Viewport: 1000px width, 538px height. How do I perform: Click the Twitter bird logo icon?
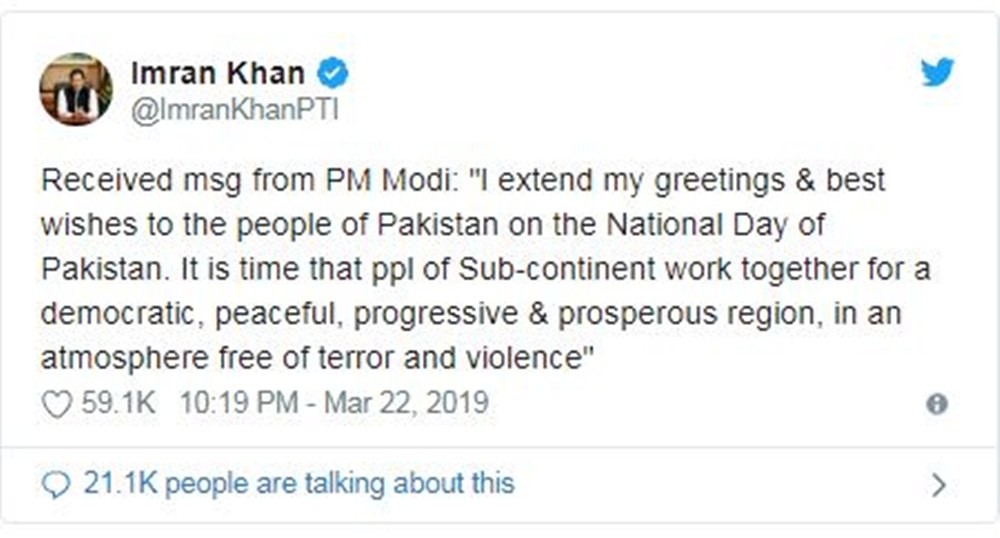[937, 71]
